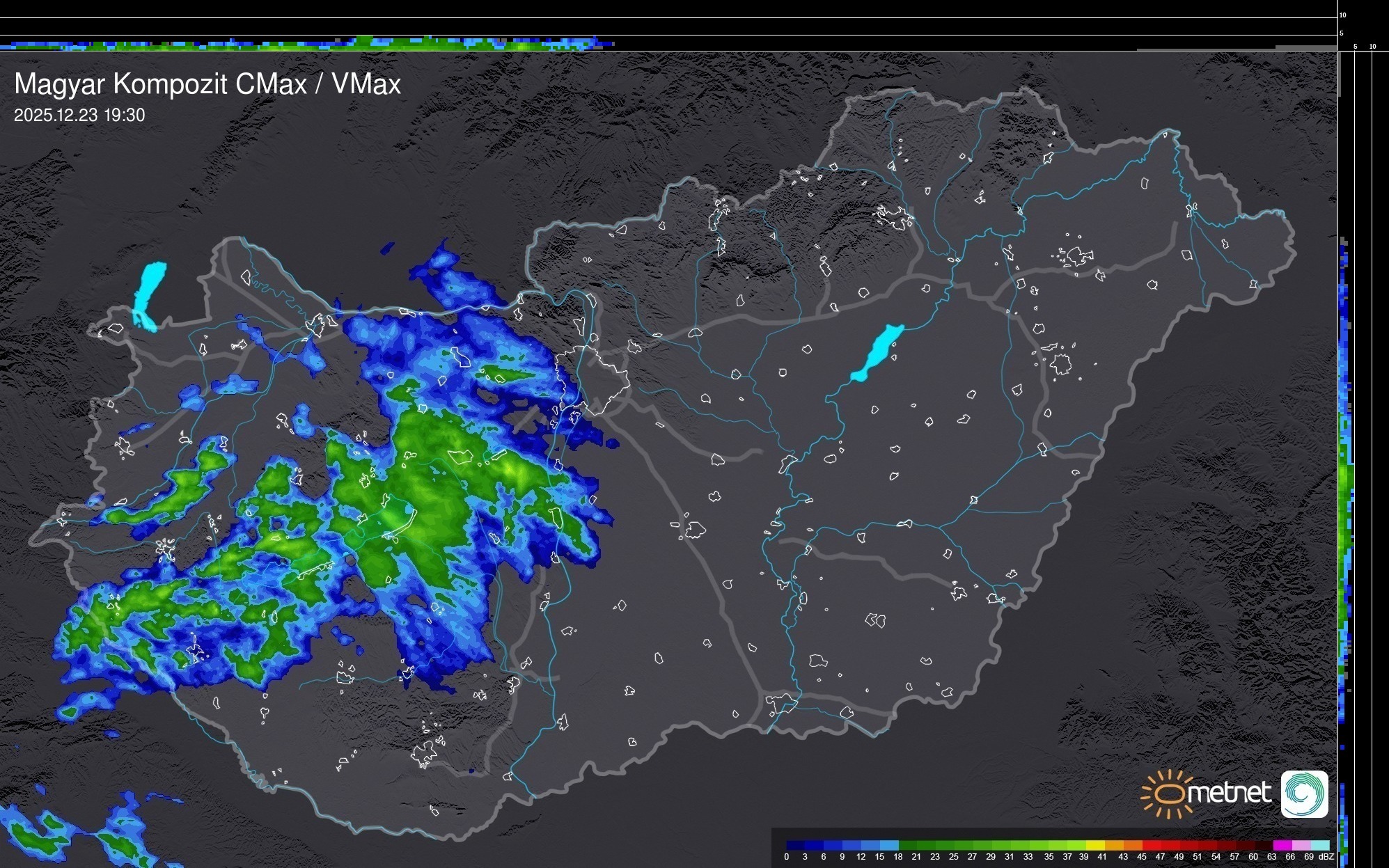Select the magenta 63 dBZ legend swatch
The width and height of the screenshot is (1389, 868).
point(1281,846)
